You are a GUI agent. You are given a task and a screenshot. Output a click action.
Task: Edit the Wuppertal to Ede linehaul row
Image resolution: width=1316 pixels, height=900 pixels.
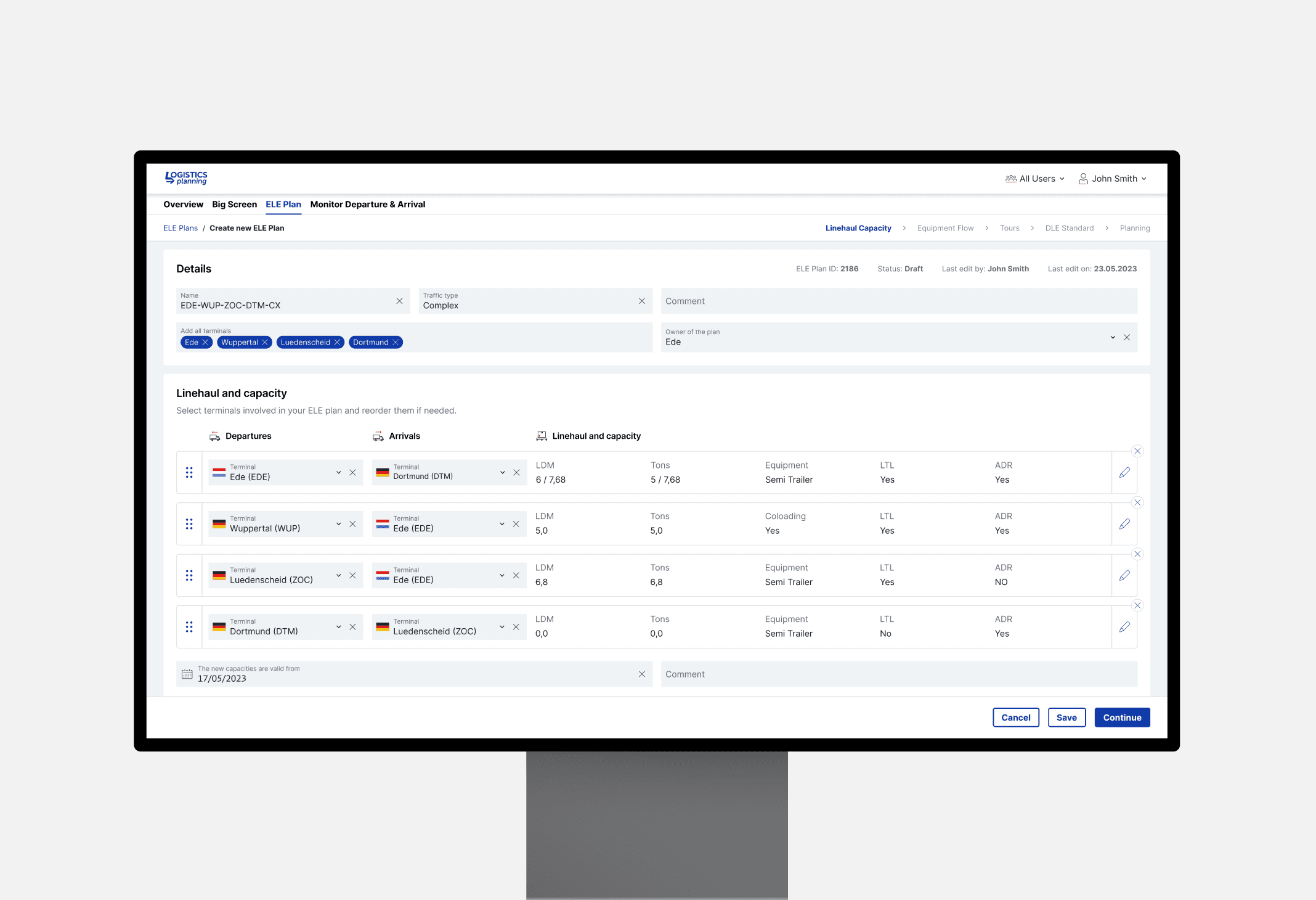point(1124,524)
